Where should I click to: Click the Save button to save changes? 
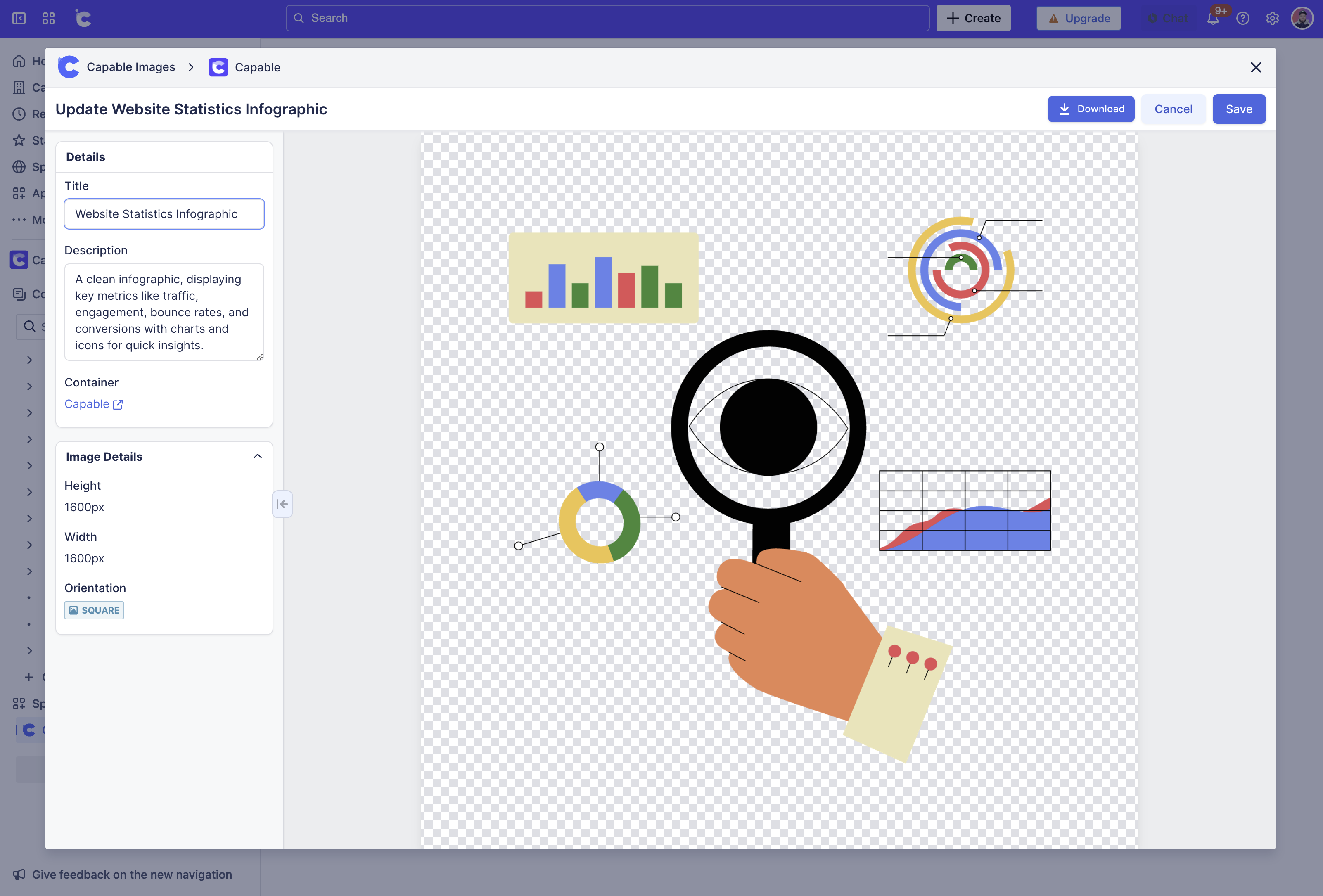1239,108
